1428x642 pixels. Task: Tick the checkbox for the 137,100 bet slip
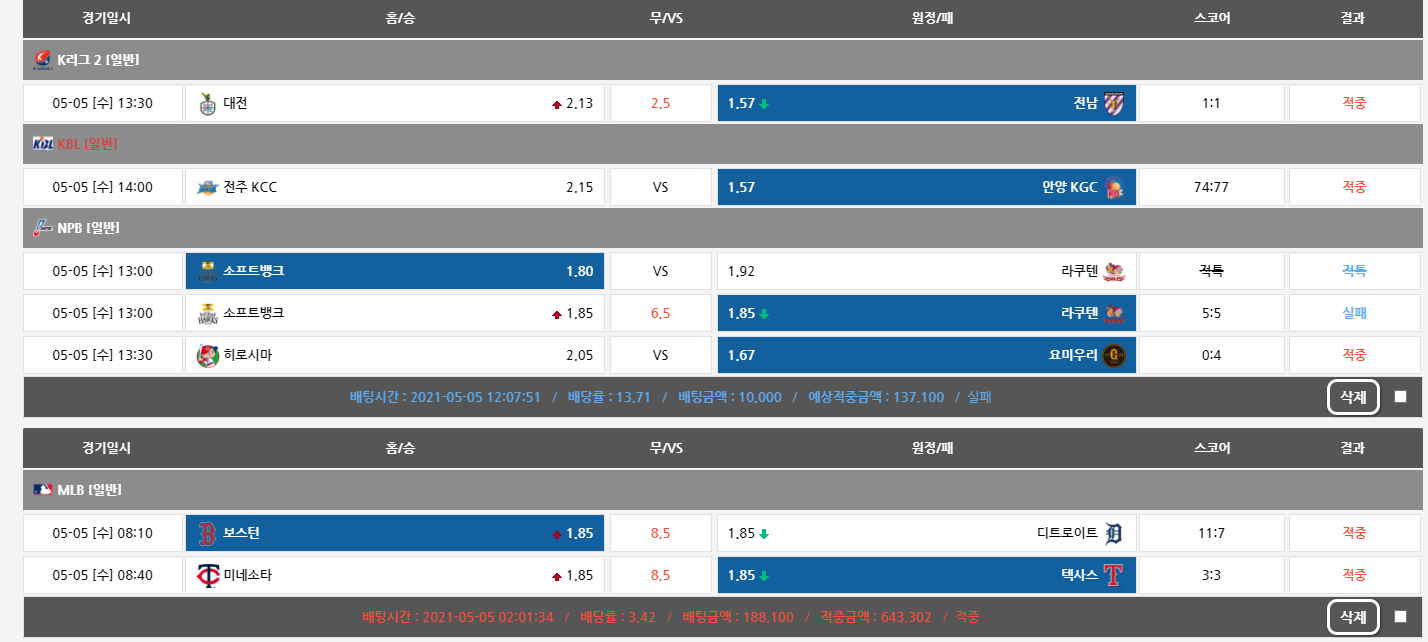click(x=1400, y=397)
